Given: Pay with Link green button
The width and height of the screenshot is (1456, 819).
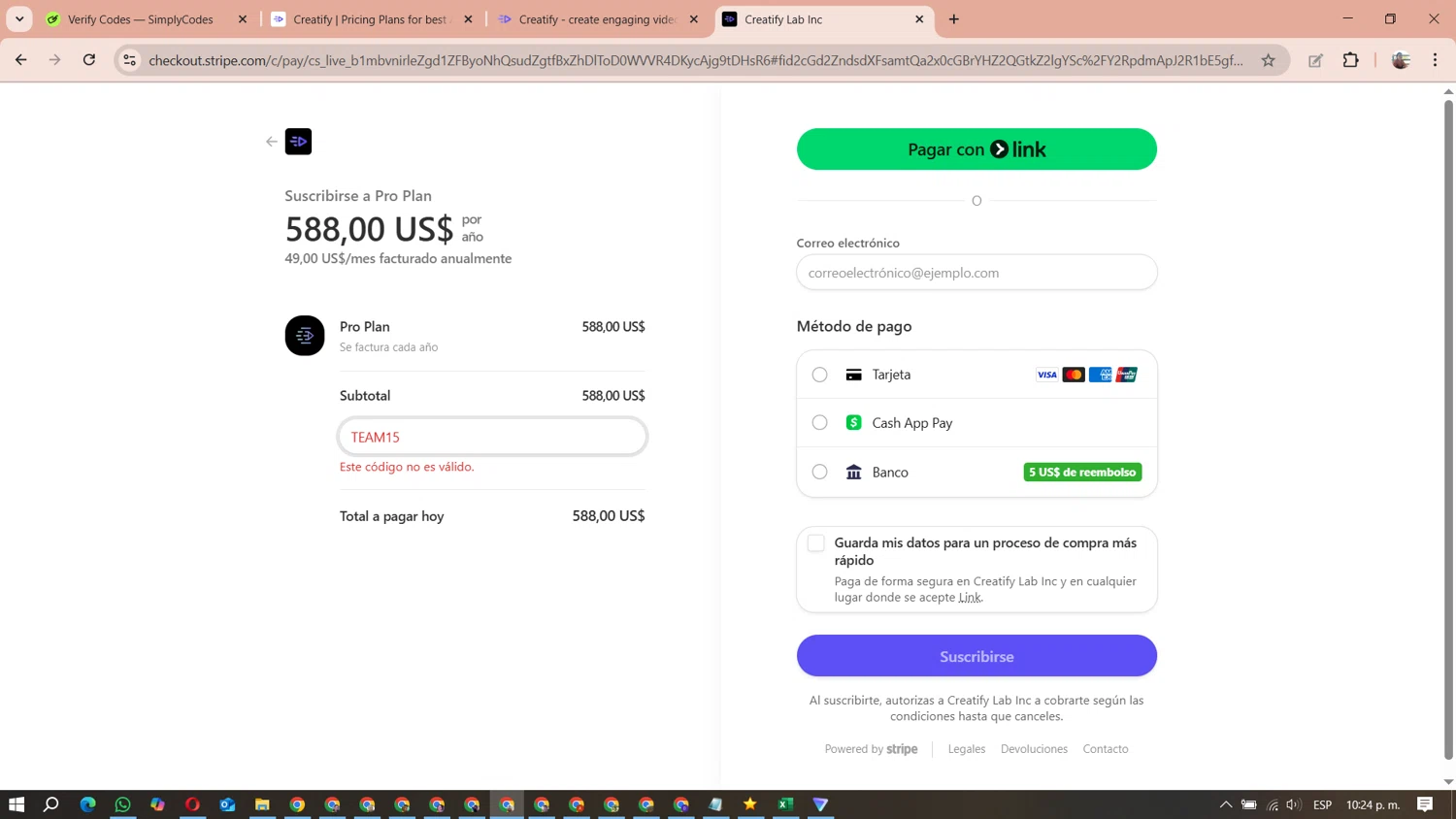Looking at the screenshot, I should click(x=976, y=149).
